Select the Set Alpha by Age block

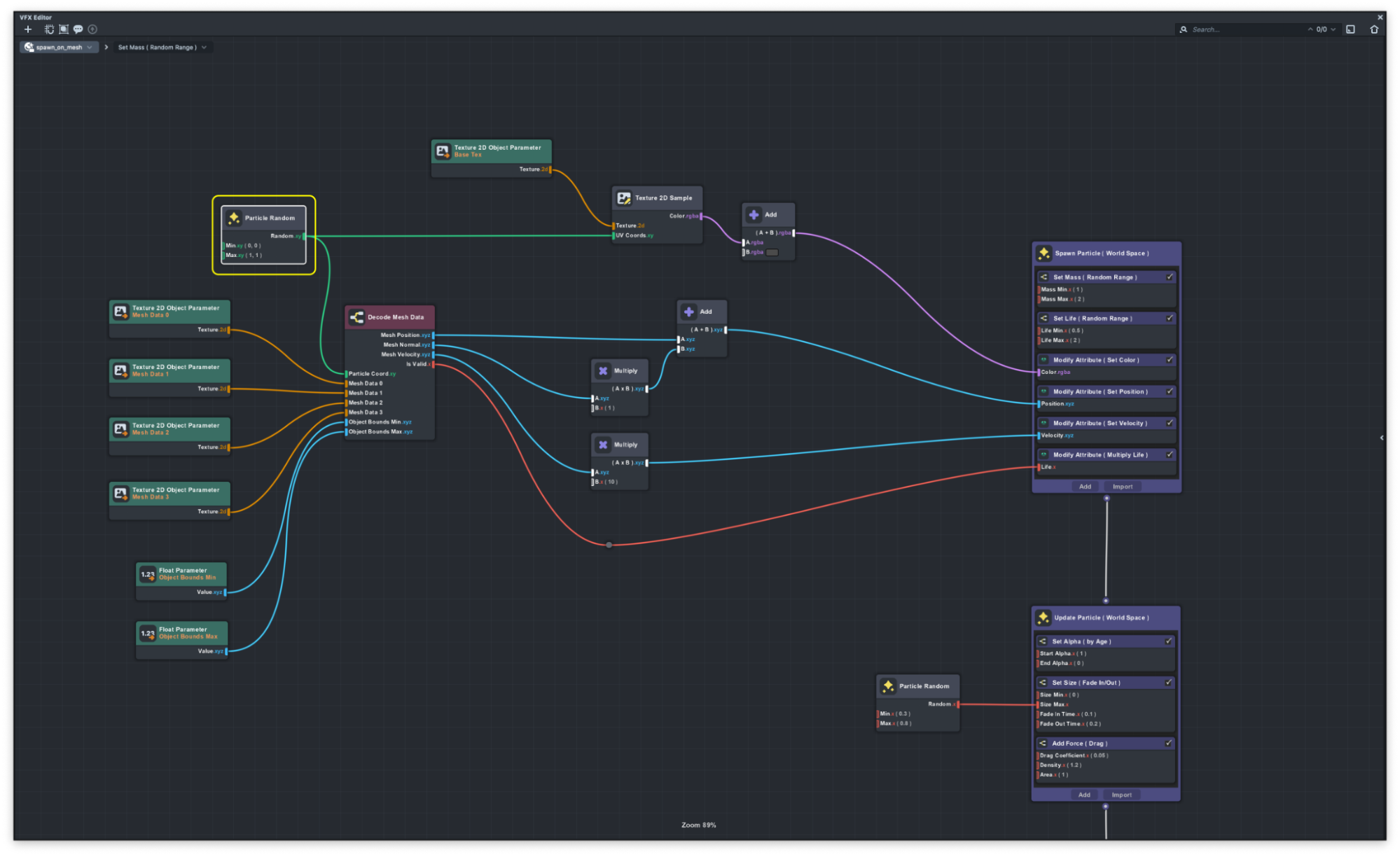coord(1082,641)
